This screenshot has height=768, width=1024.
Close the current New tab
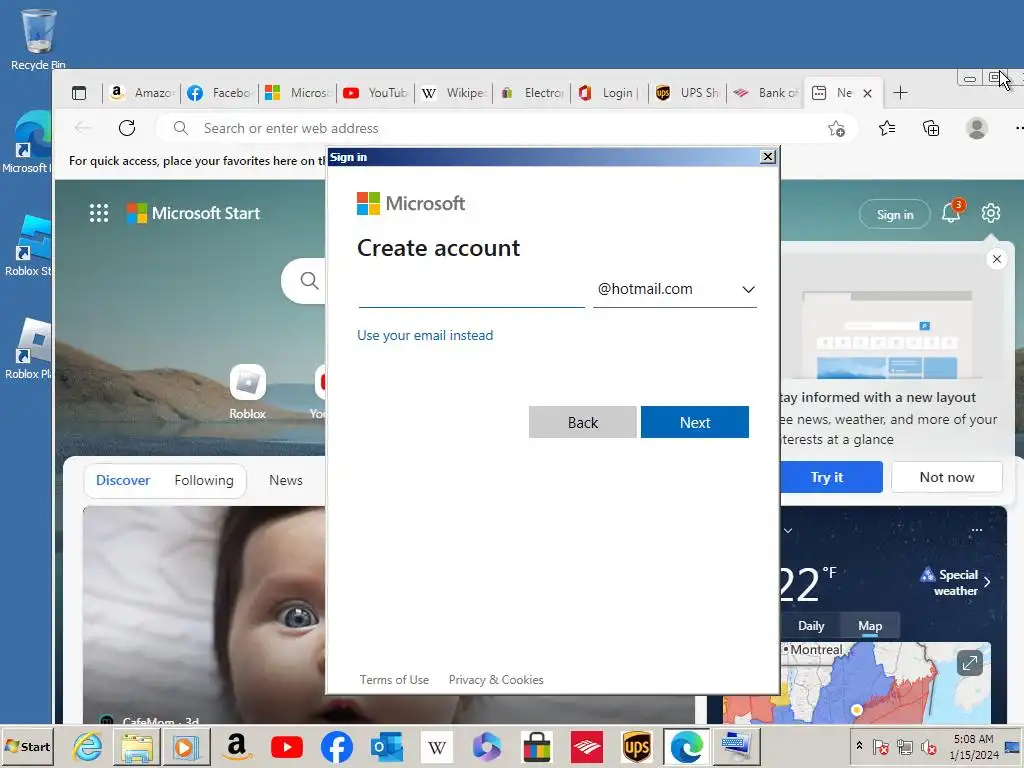click(x=867, y=93)
